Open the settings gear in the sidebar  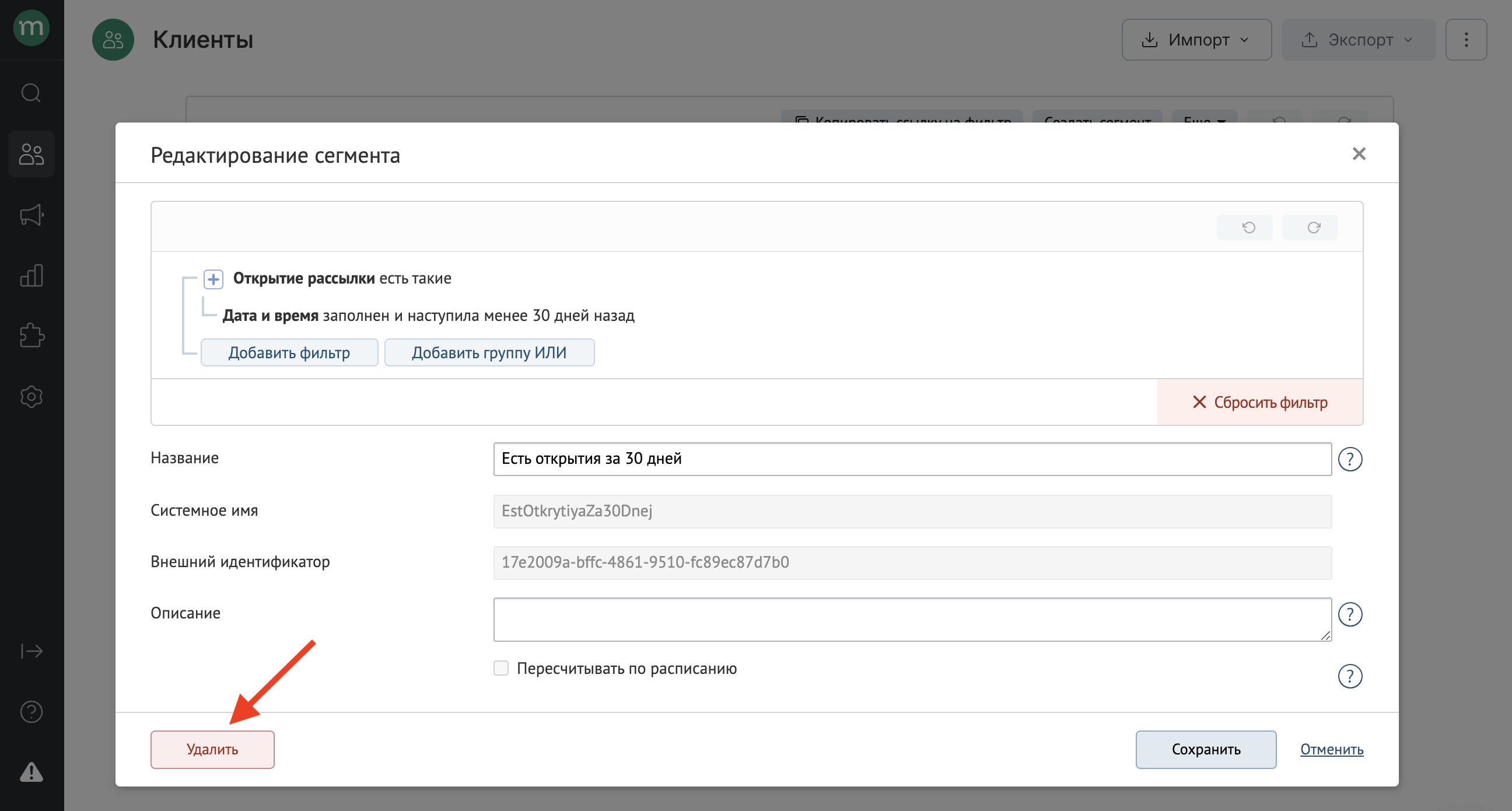(31, 397)
